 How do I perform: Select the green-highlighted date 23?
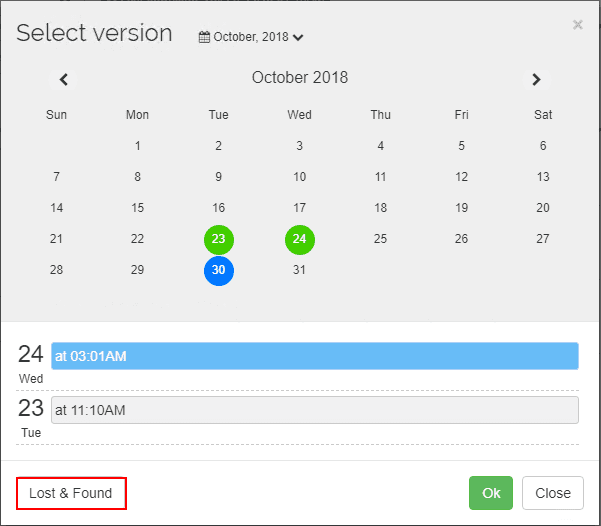click(219, 240)
